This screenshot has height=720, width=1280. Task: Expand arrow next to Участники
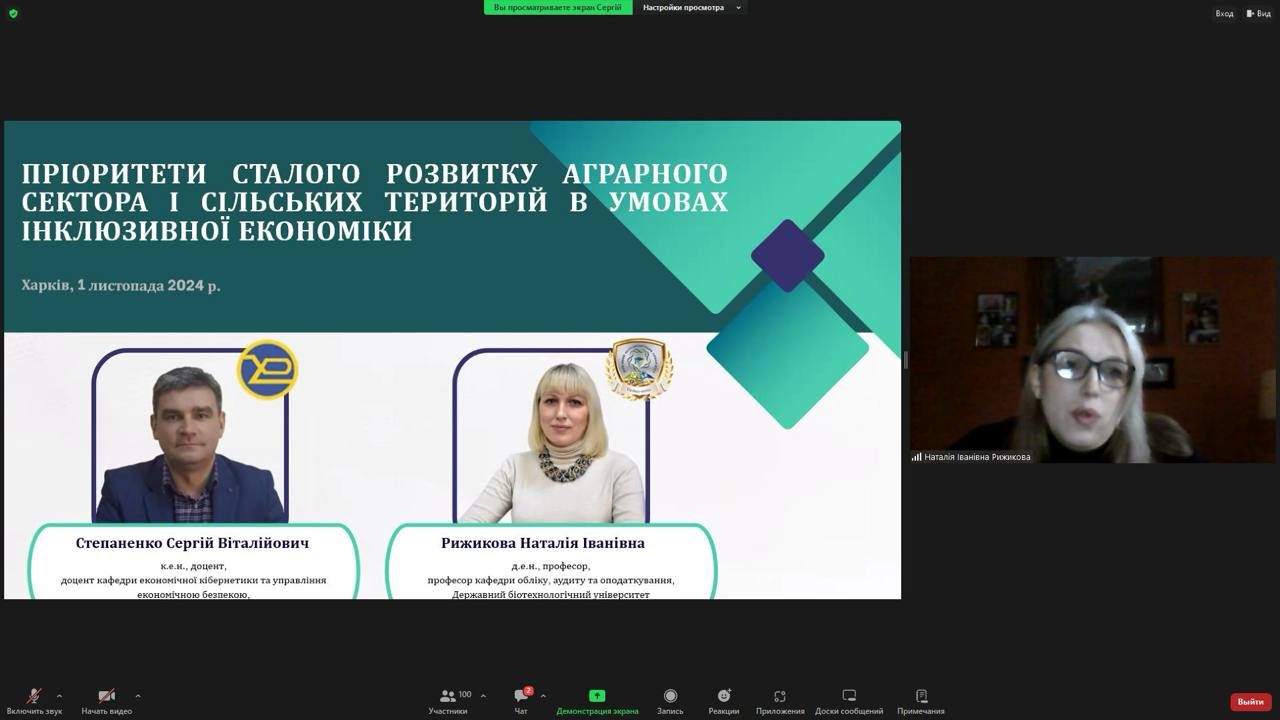(483, 696)
